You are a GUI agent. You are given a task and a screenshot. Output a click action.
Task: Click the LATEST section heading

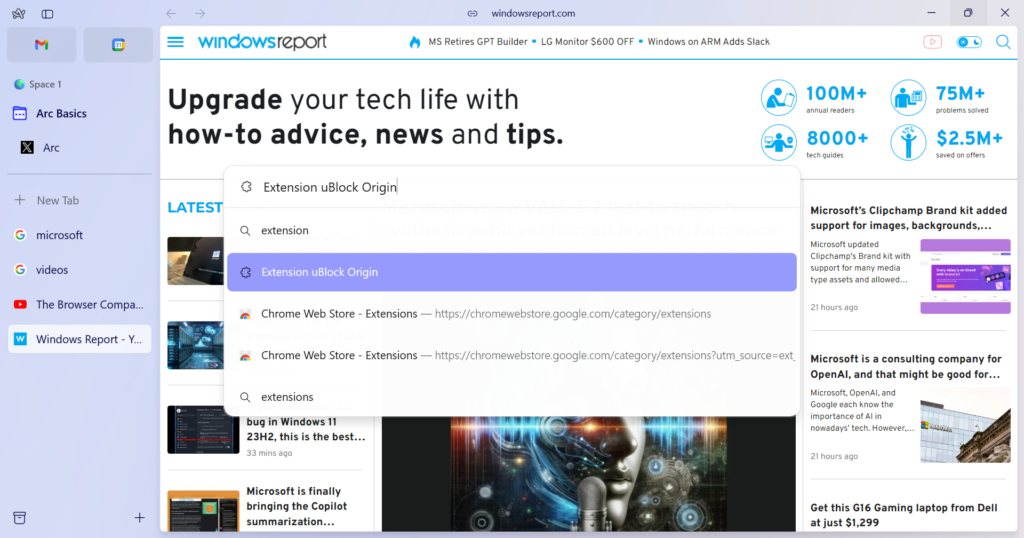(x=195, y=208)
